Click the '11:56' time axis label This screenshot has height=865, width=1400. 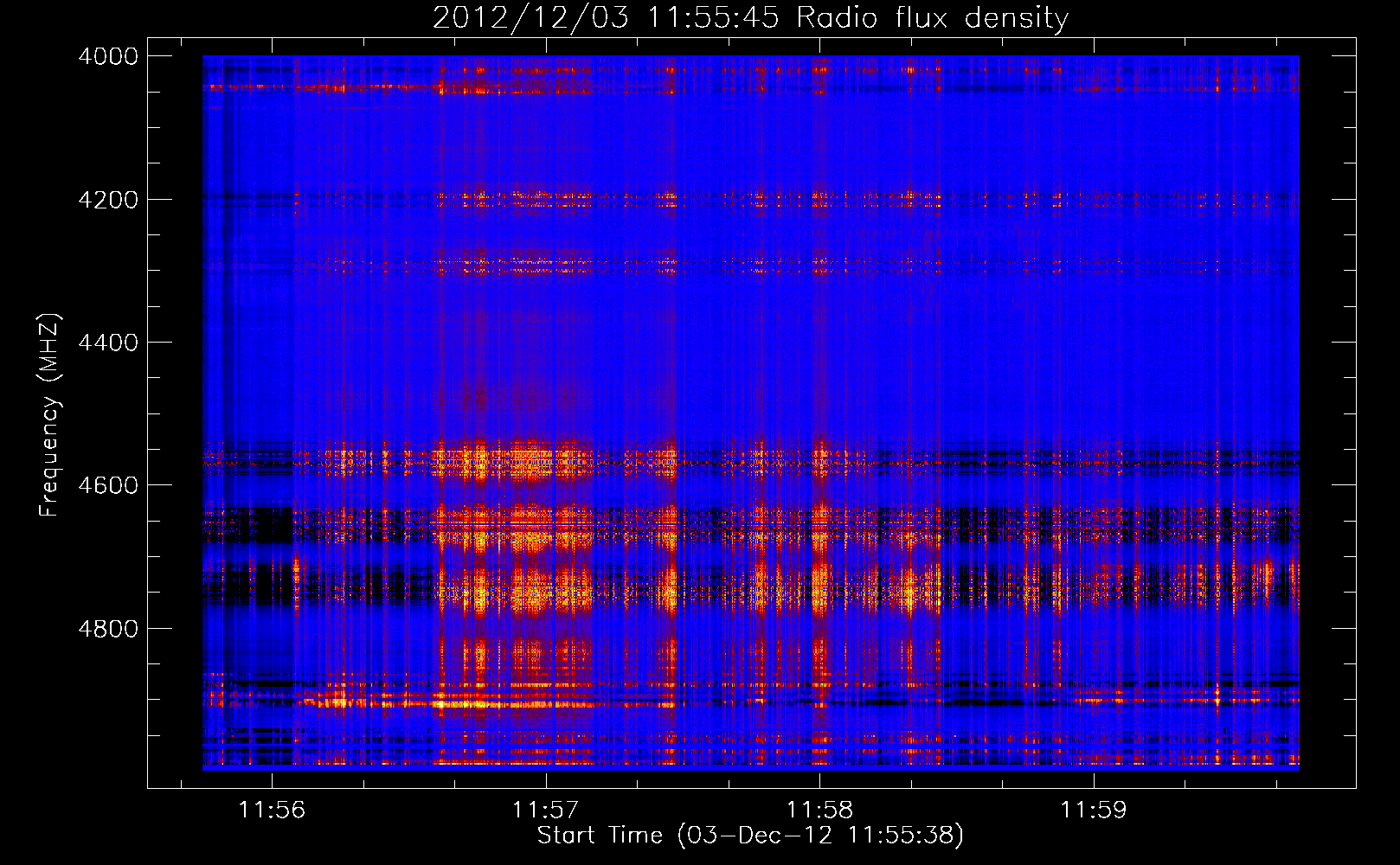point(273,811)
